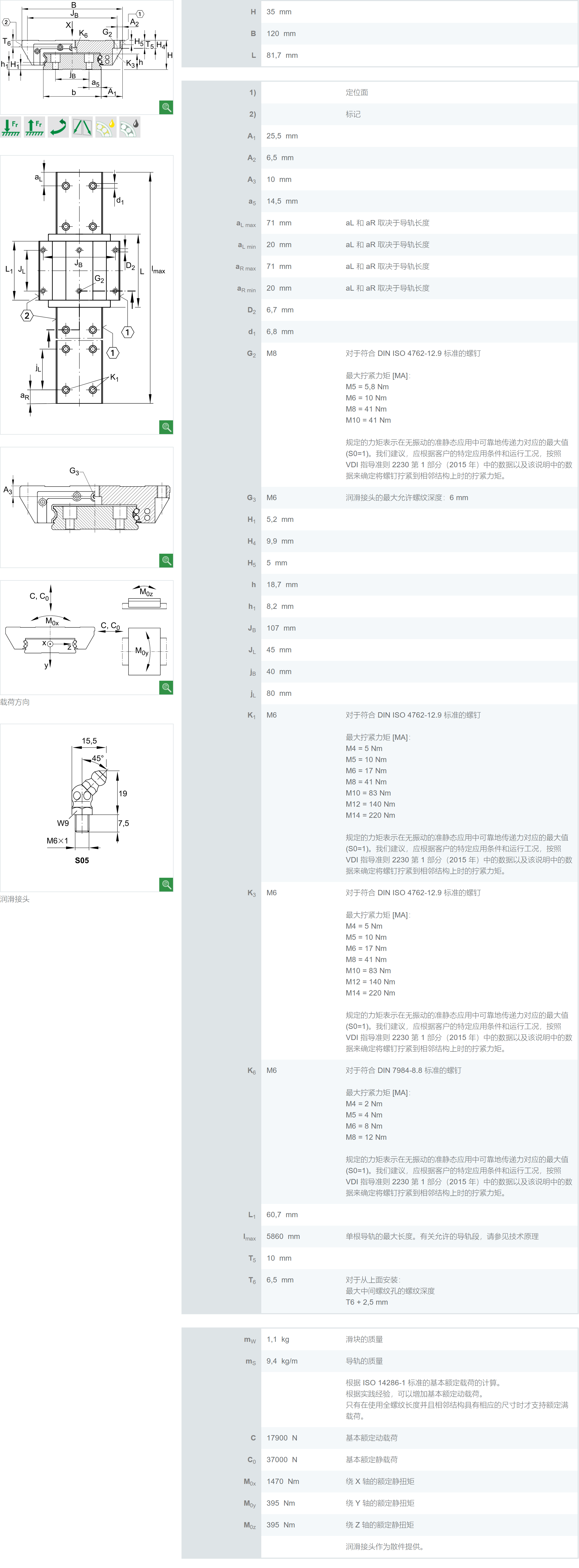
Task: Select the text 基本额定动载荷
Action: tap(372, 1438)
